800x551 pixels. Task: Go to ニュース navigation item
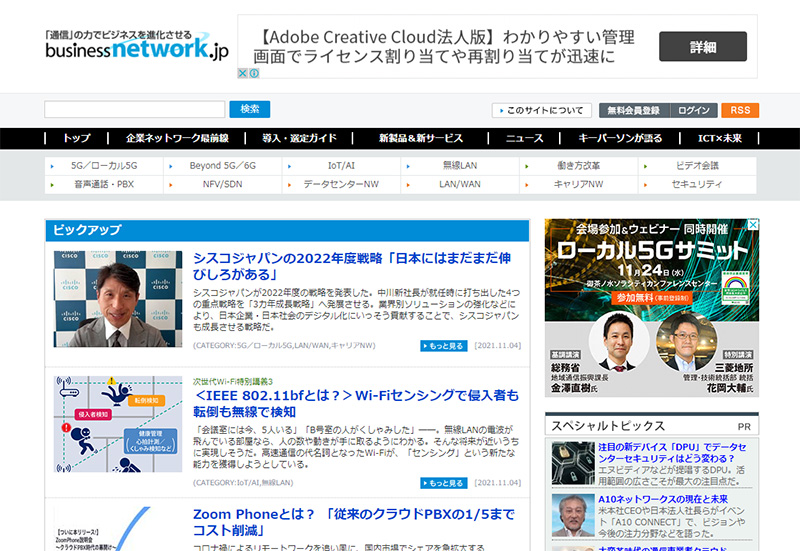coord(524,138)
